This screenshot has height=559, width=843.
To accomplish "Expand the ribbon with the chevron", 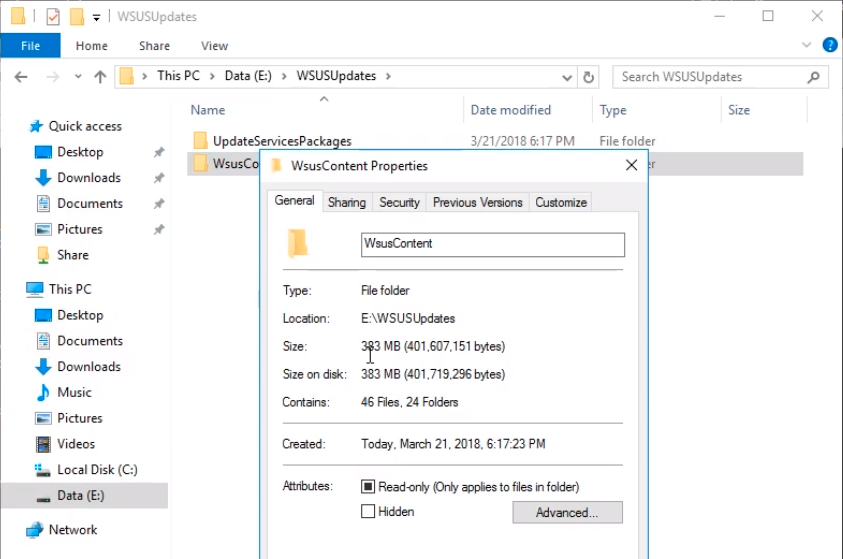I will coord(806,45).
